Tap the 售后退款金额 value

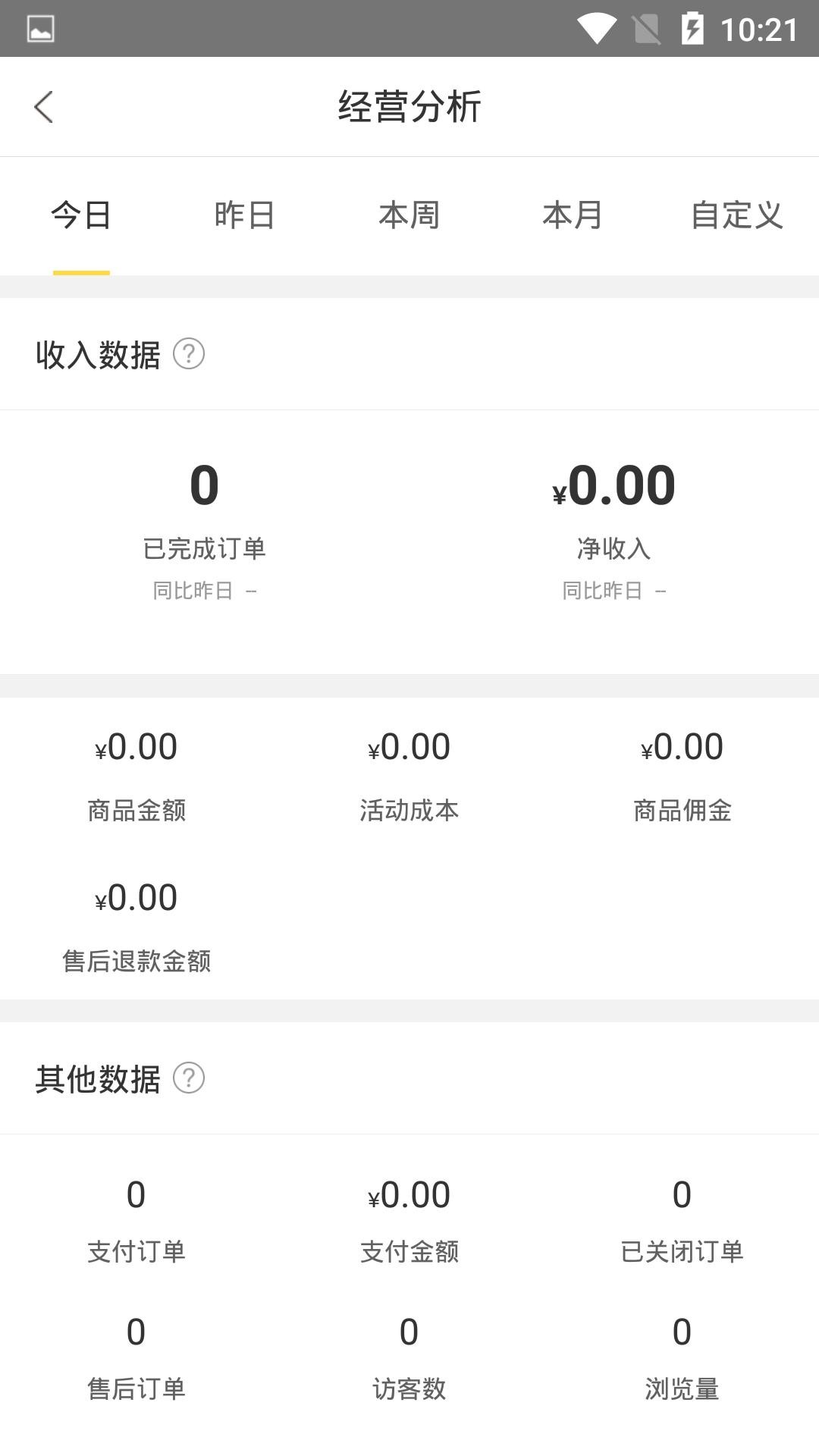tap(136, 898)
